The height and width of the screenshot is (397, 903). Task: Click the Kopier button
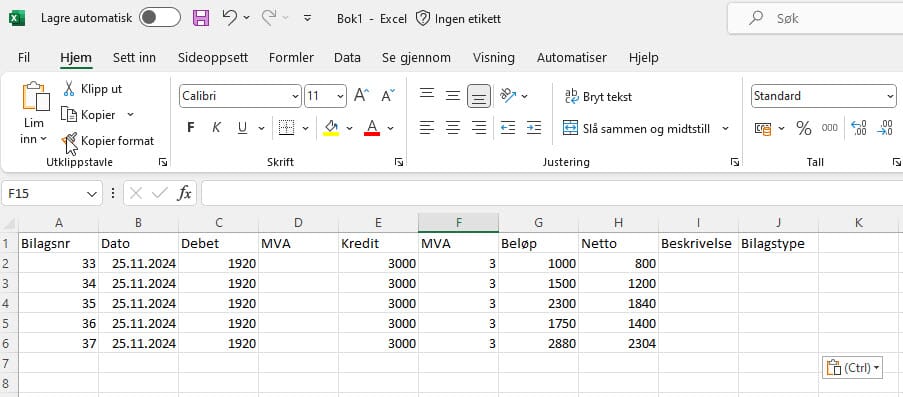point(88,115)
